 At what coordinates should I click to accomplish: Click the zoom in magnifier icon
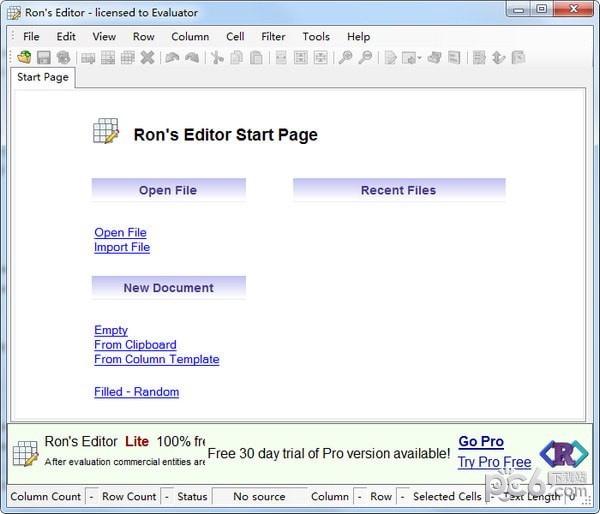point(346,58)
